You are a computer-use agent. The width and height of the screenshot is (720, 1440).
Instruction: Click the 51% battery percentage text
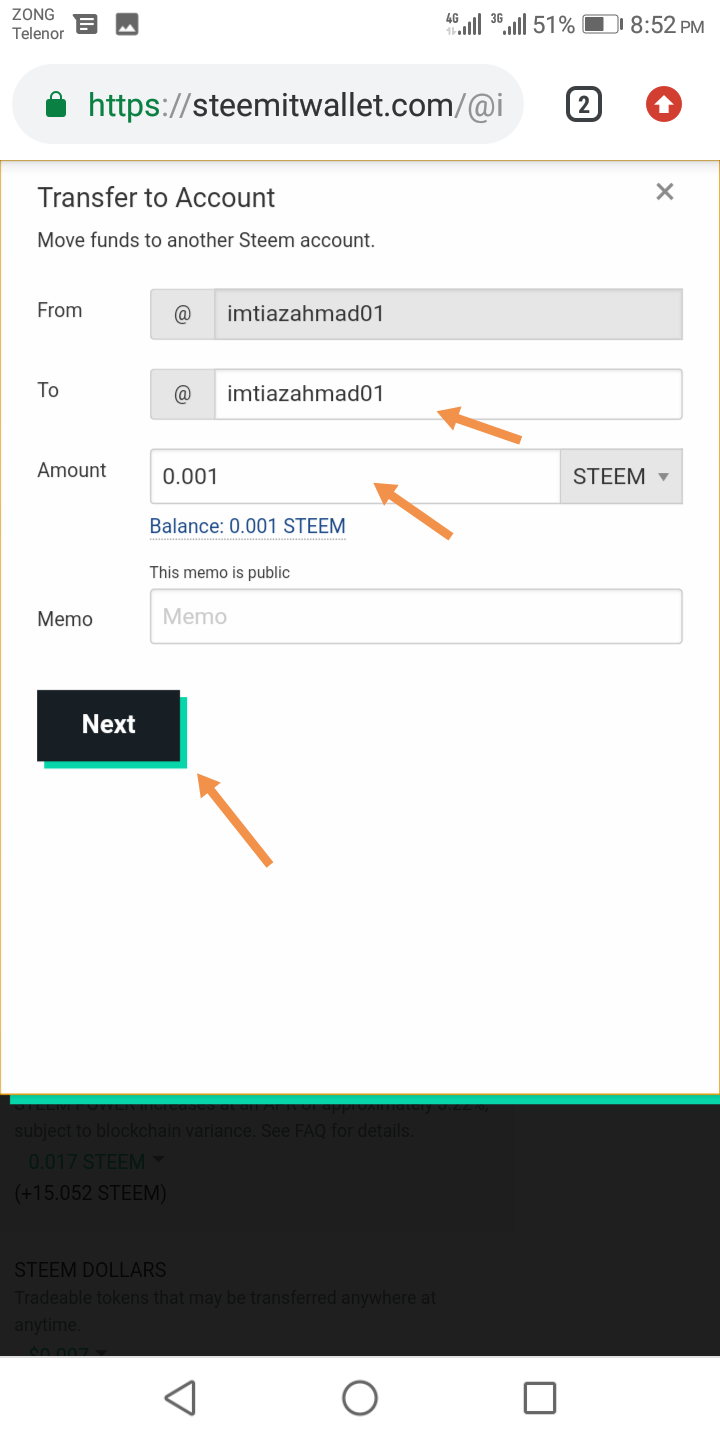pos(554,25)
